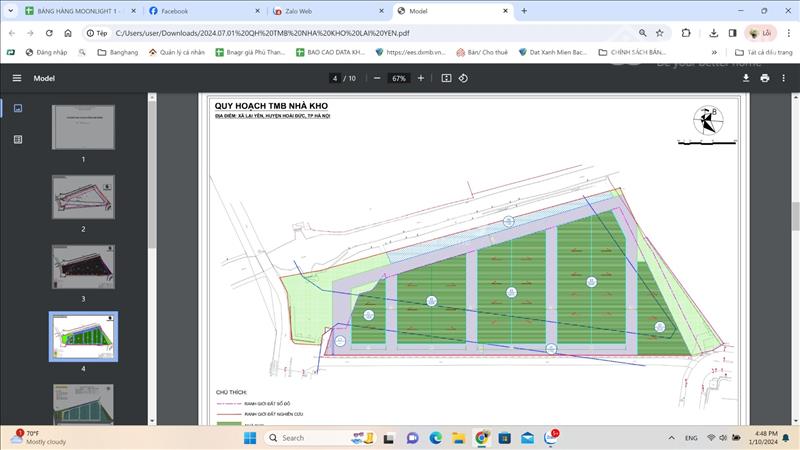Click the thumbnail panel scrollbar
The image size is (800, 450).
pyautogui.click(x=152, y=173)
